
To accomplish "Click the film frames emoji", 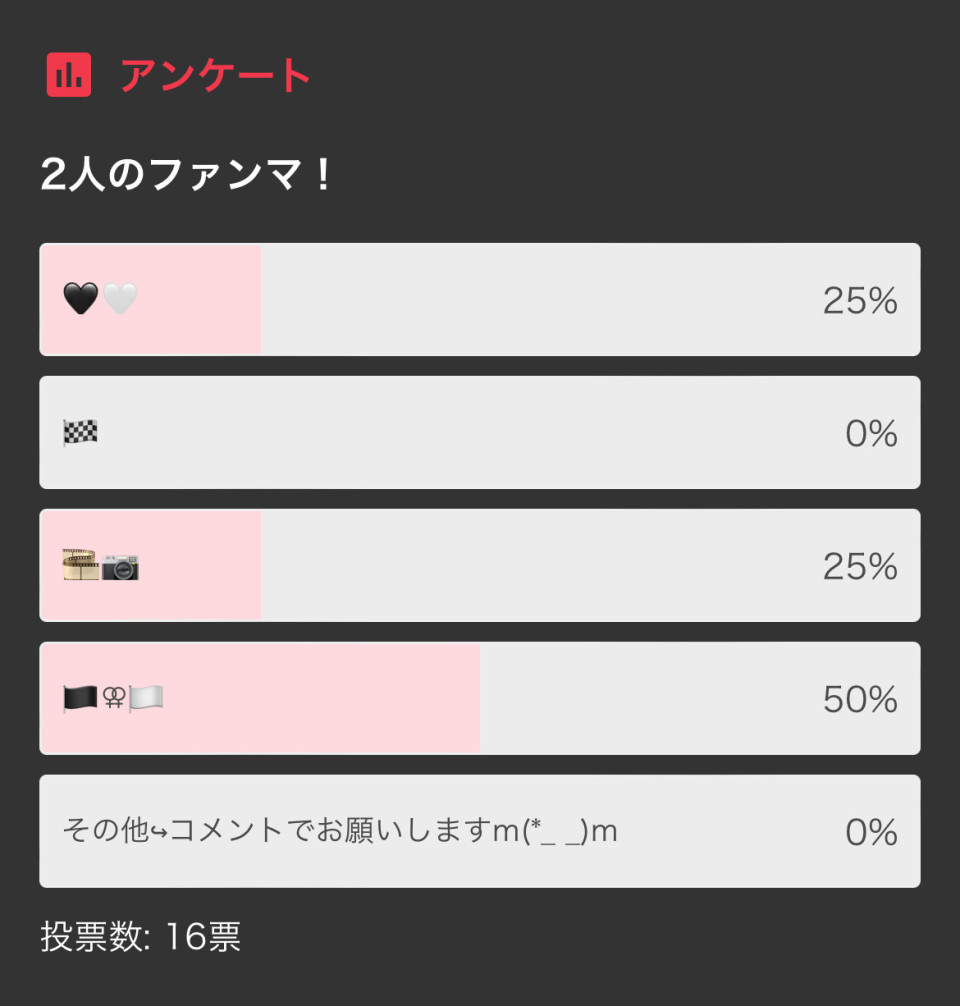I will pyautogui.click(x=81, y=565).
